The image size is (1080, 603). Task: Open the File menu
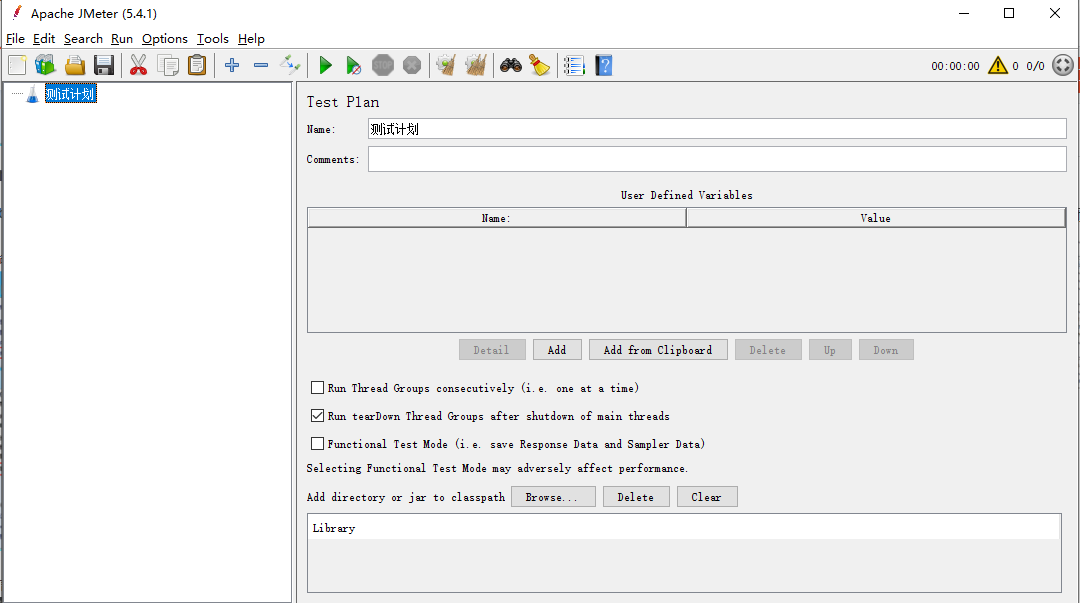click(15, 39)
